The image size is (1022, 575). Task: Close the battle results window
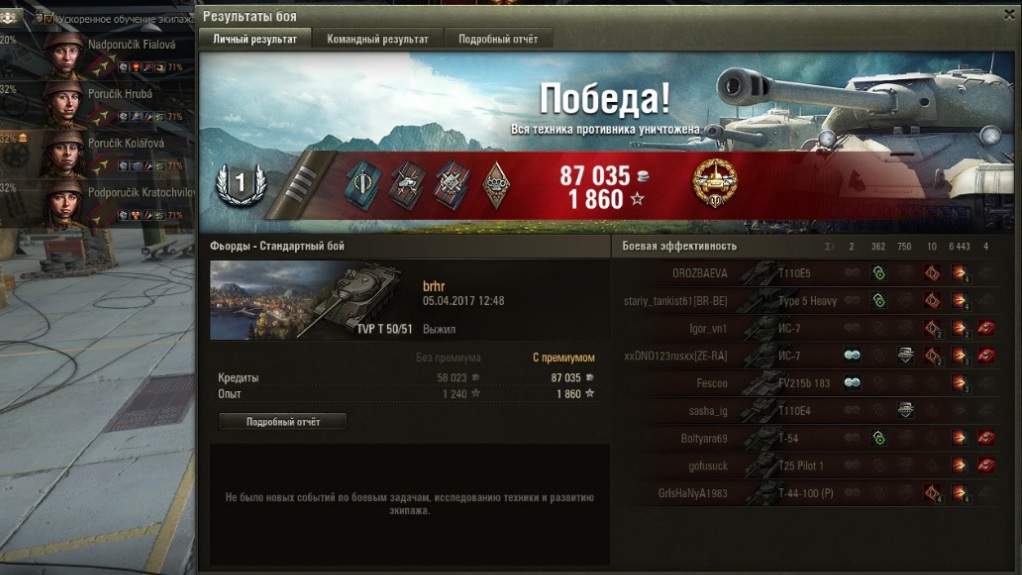pos(1009,15)
